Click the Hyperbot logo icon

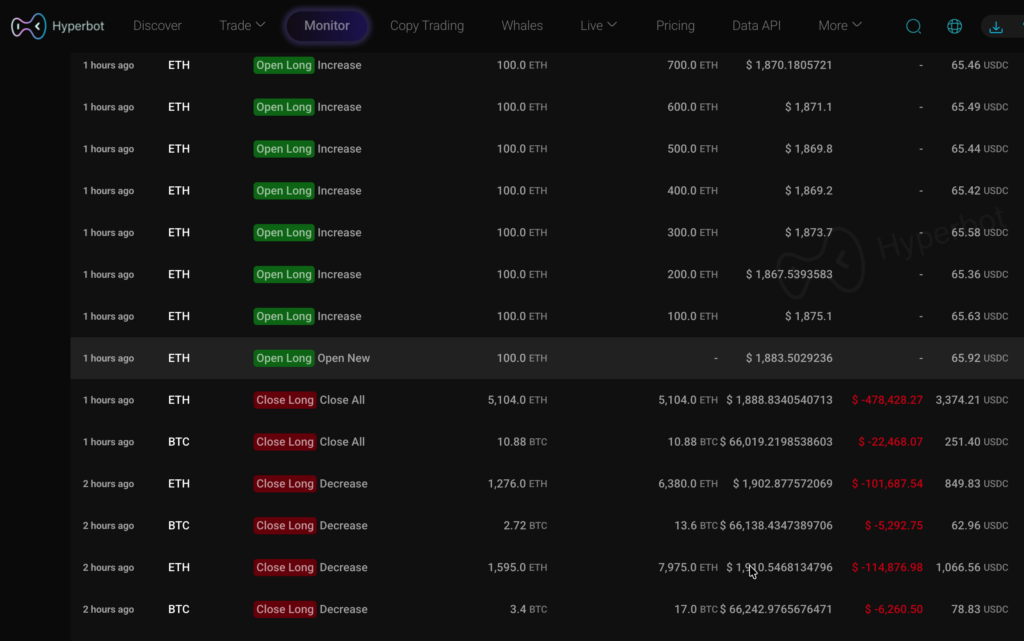point(27,26)
